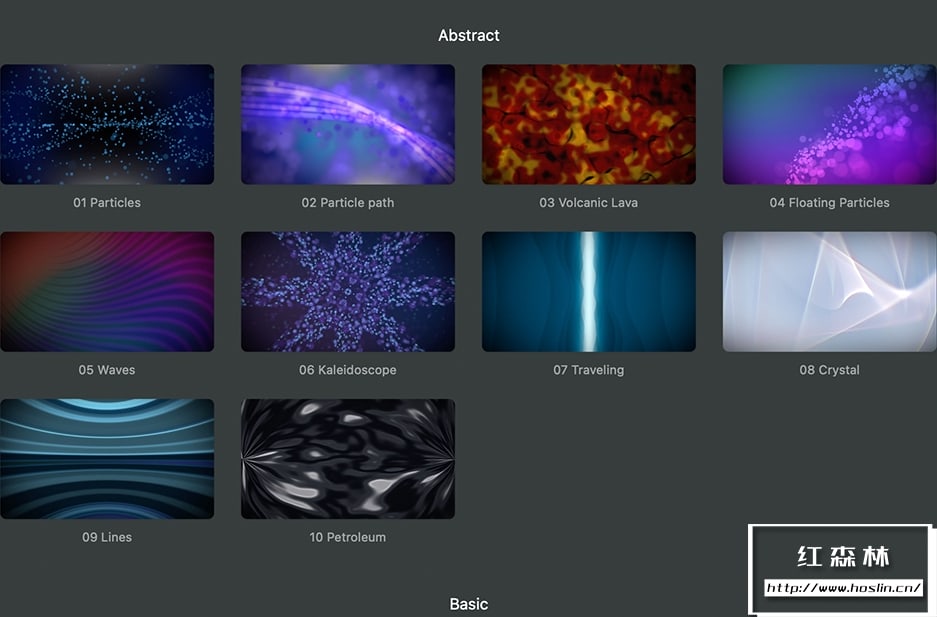Click the "02 Particle path" label
937x617 pixels.
pyautogui.click(x=348, y=202)
